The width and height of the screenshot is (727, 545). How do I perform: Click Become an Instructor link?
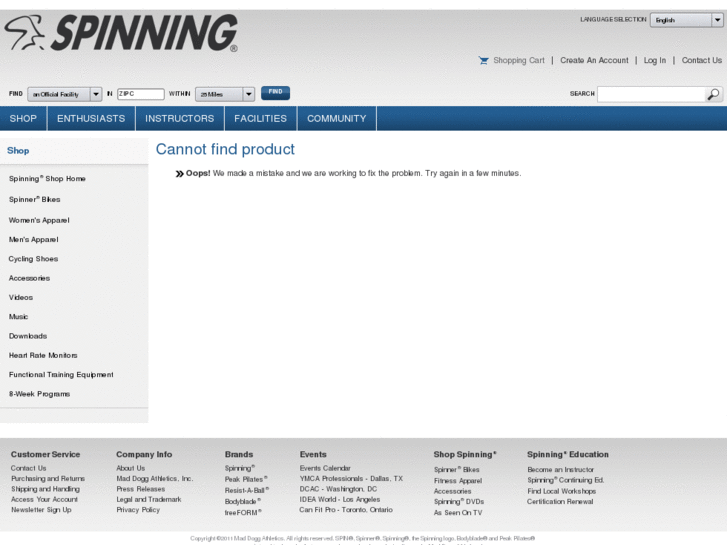pyautogui.click(x=561, y=469)
